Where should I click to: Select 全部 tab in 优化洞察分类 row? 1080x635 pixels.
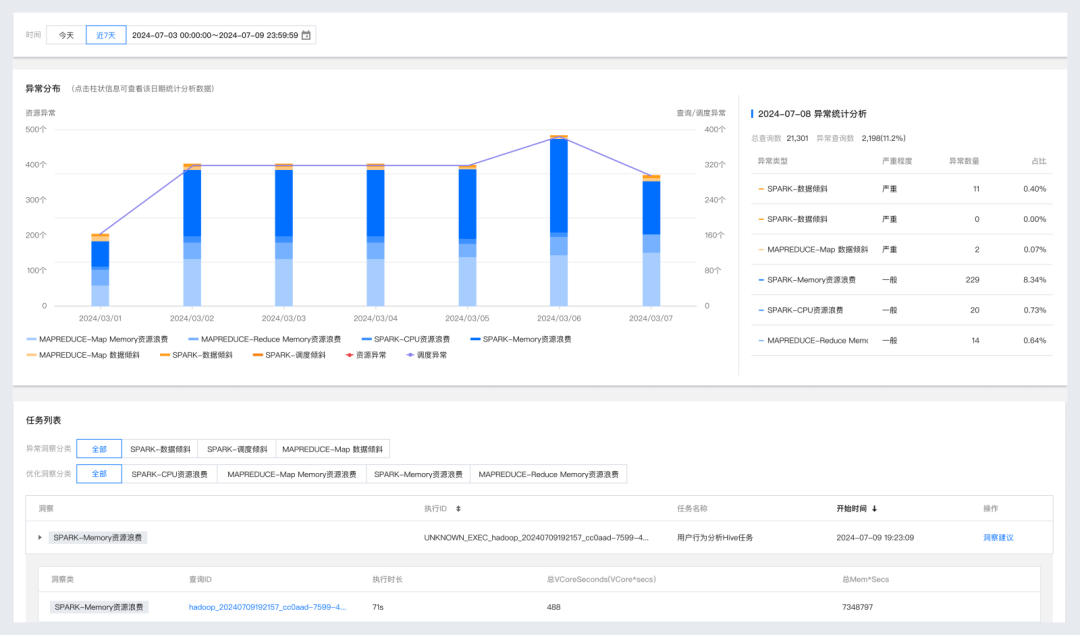click(x=99, y=474)
